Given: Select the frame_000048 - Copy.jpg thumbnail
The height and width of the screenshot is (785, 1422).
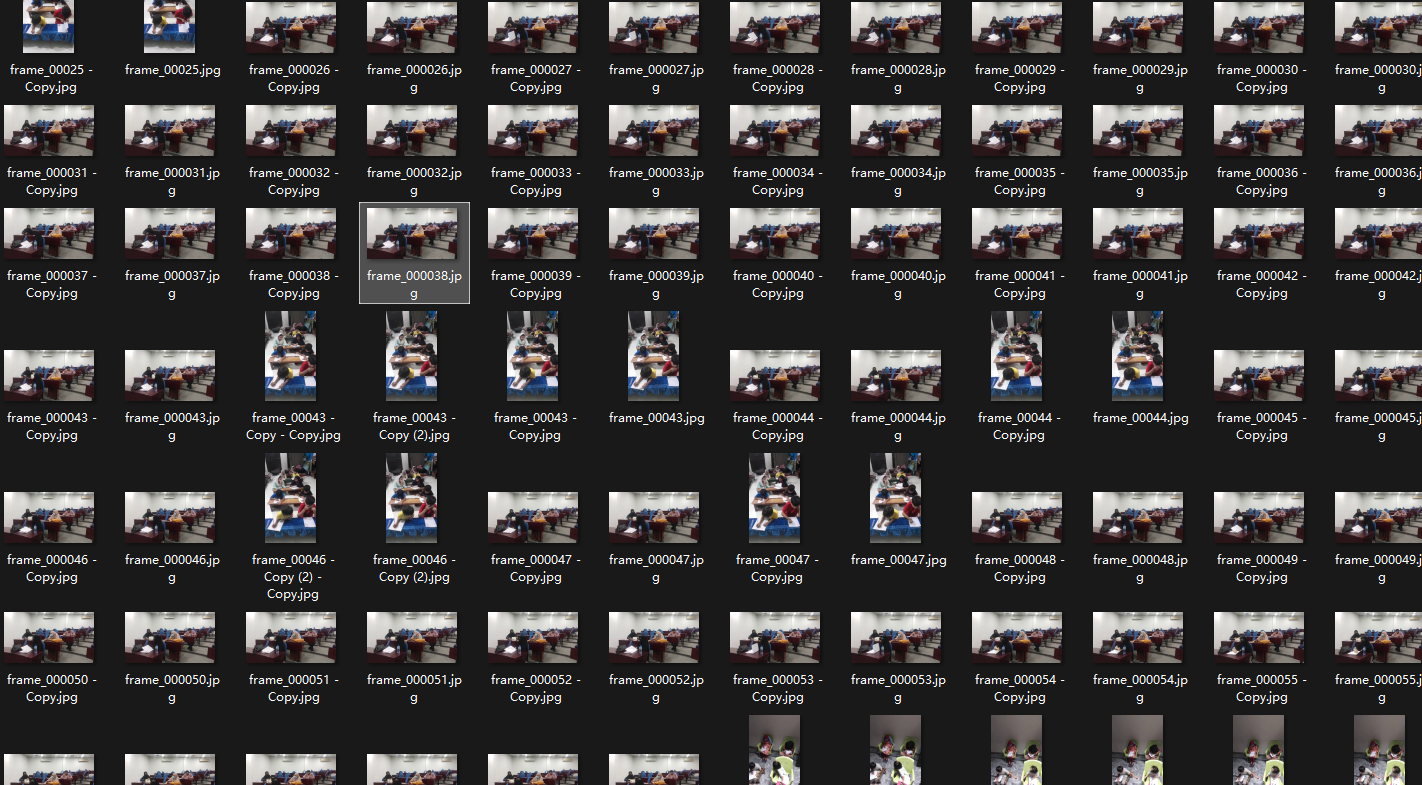Looking at the screenshot, I should (1017, 517).
